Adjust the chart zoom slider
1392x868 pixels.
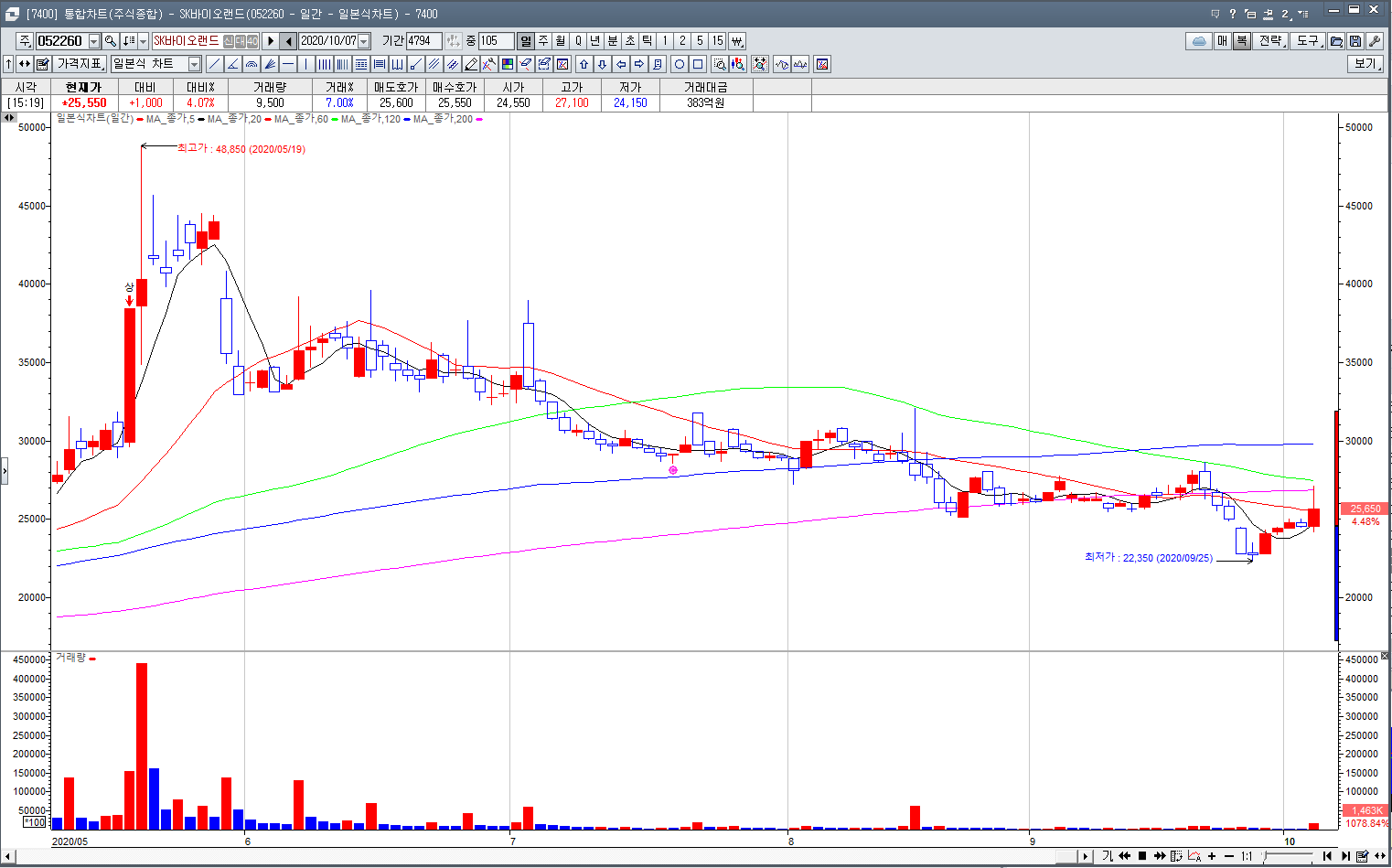[1288, 856]
